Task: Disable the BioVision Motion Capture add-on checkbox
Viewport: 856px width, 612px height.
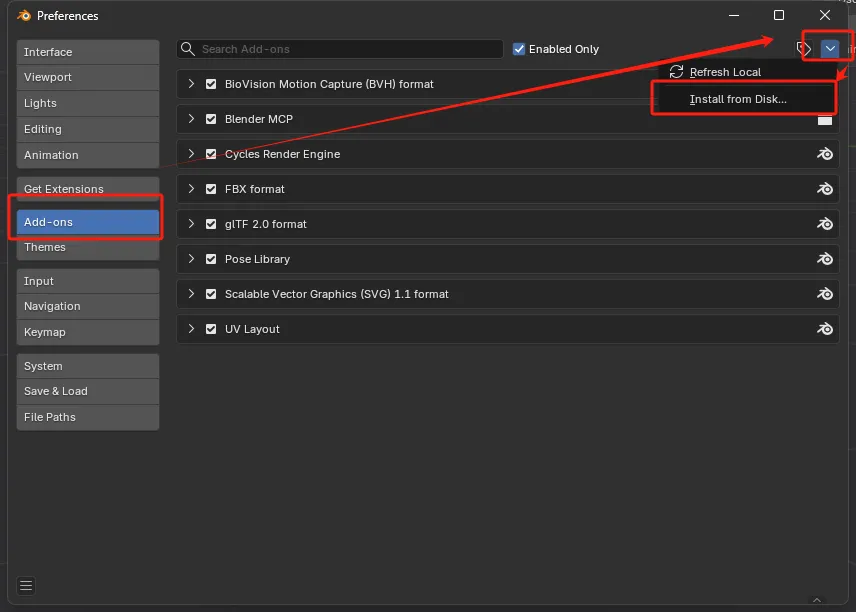Action: click(x=211, y=84)
